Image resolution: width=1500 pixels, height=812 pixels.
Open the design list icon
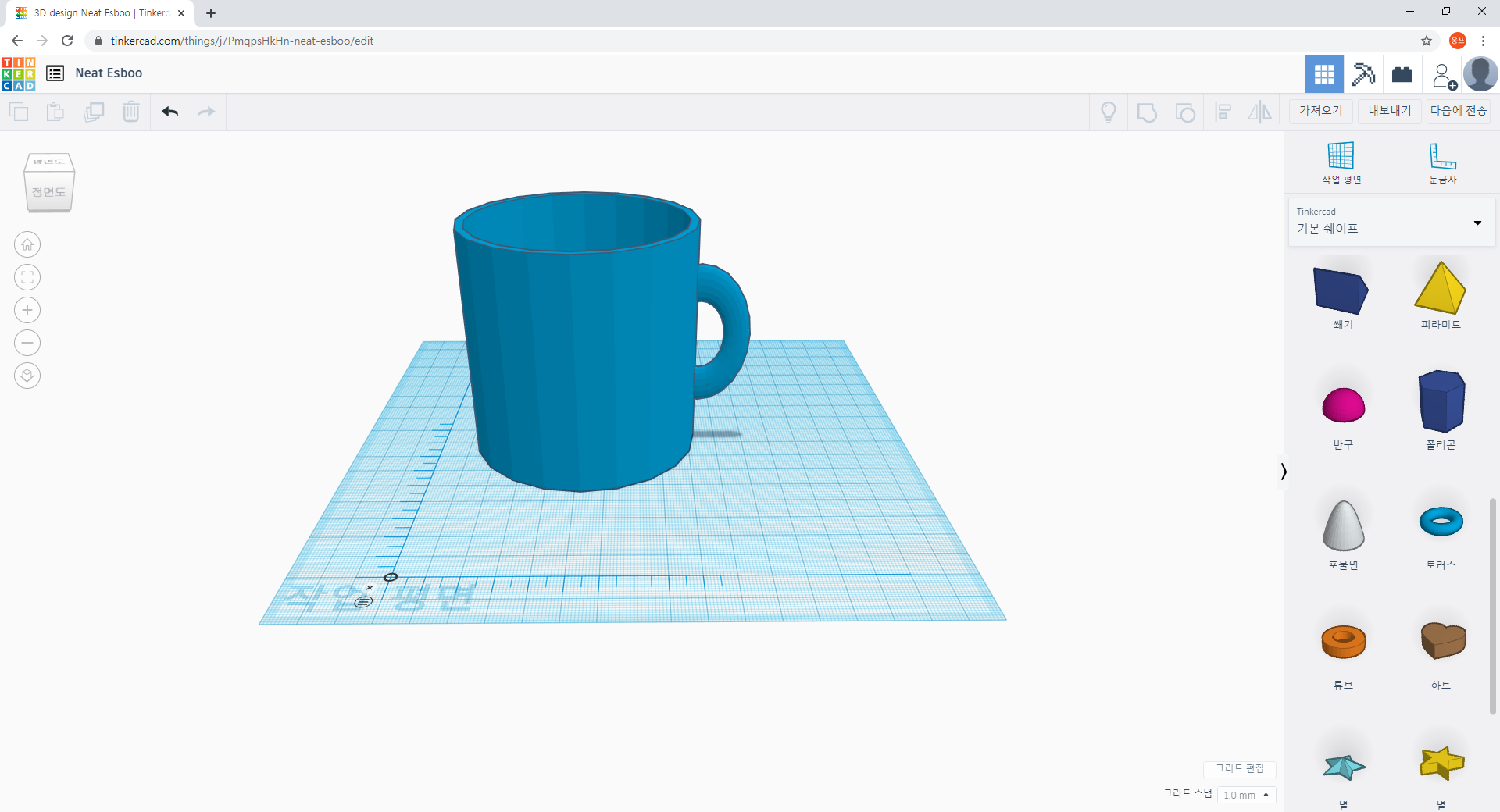55,73
